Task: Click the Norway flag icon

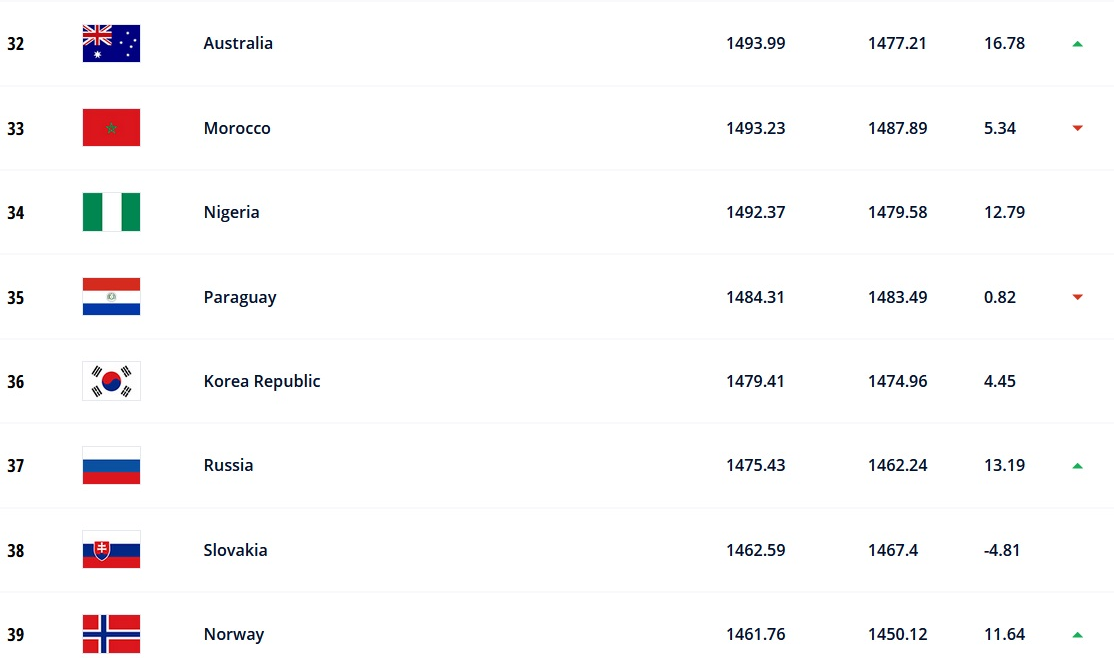Action: pos(111,634)
